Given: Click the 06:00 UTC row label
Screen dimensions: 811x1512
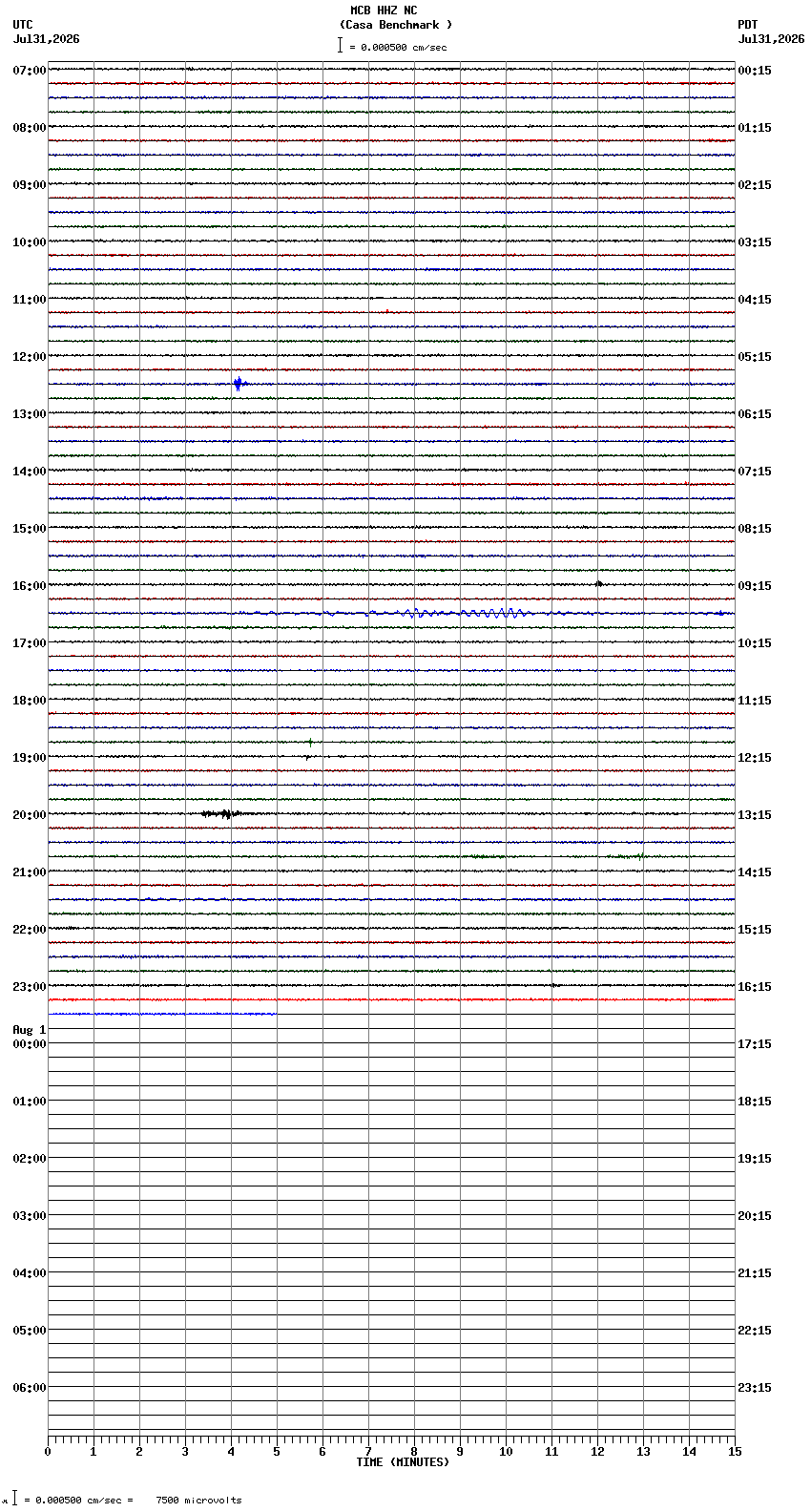Looking at the screenshot, I should 30,1388.
